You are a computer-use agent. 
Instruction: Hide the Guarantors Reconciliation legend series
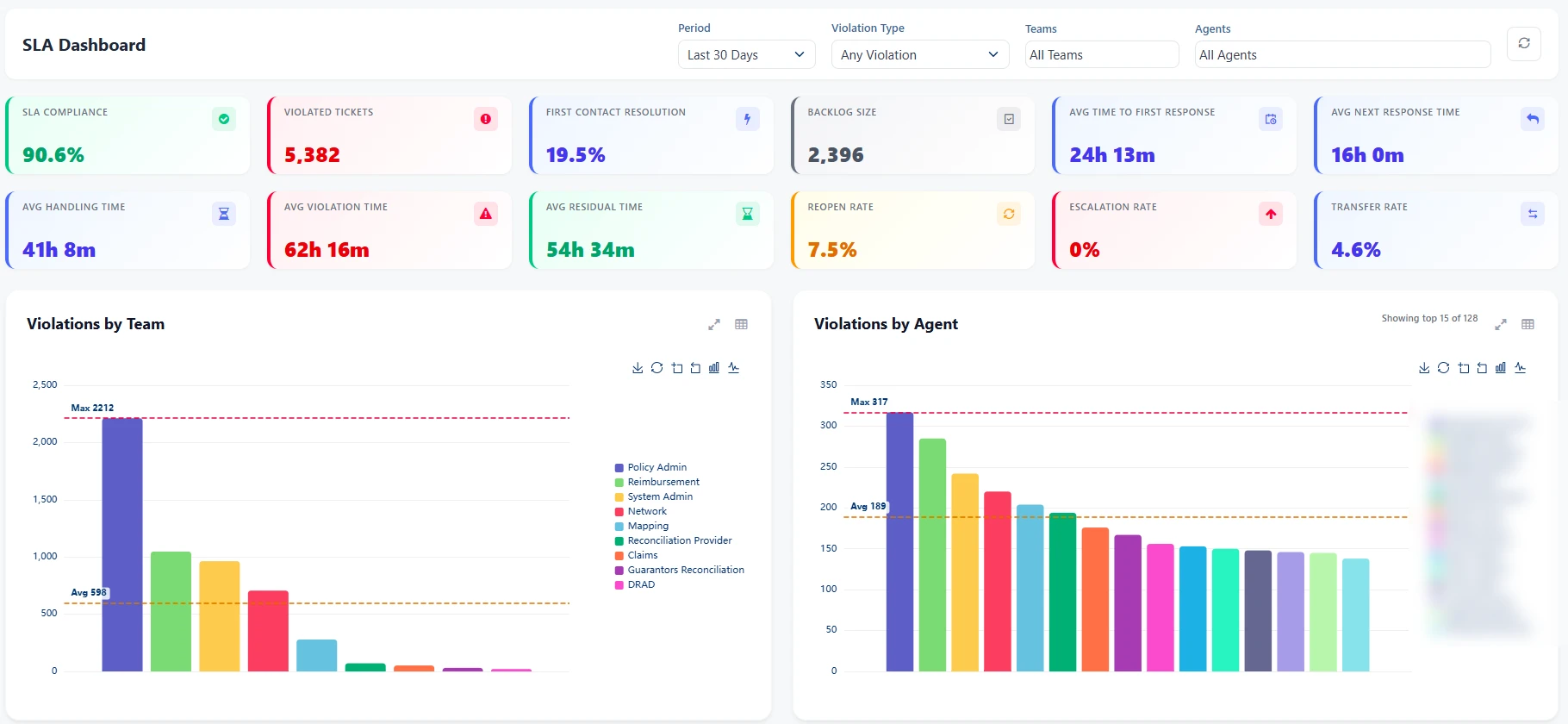(679, 570)
